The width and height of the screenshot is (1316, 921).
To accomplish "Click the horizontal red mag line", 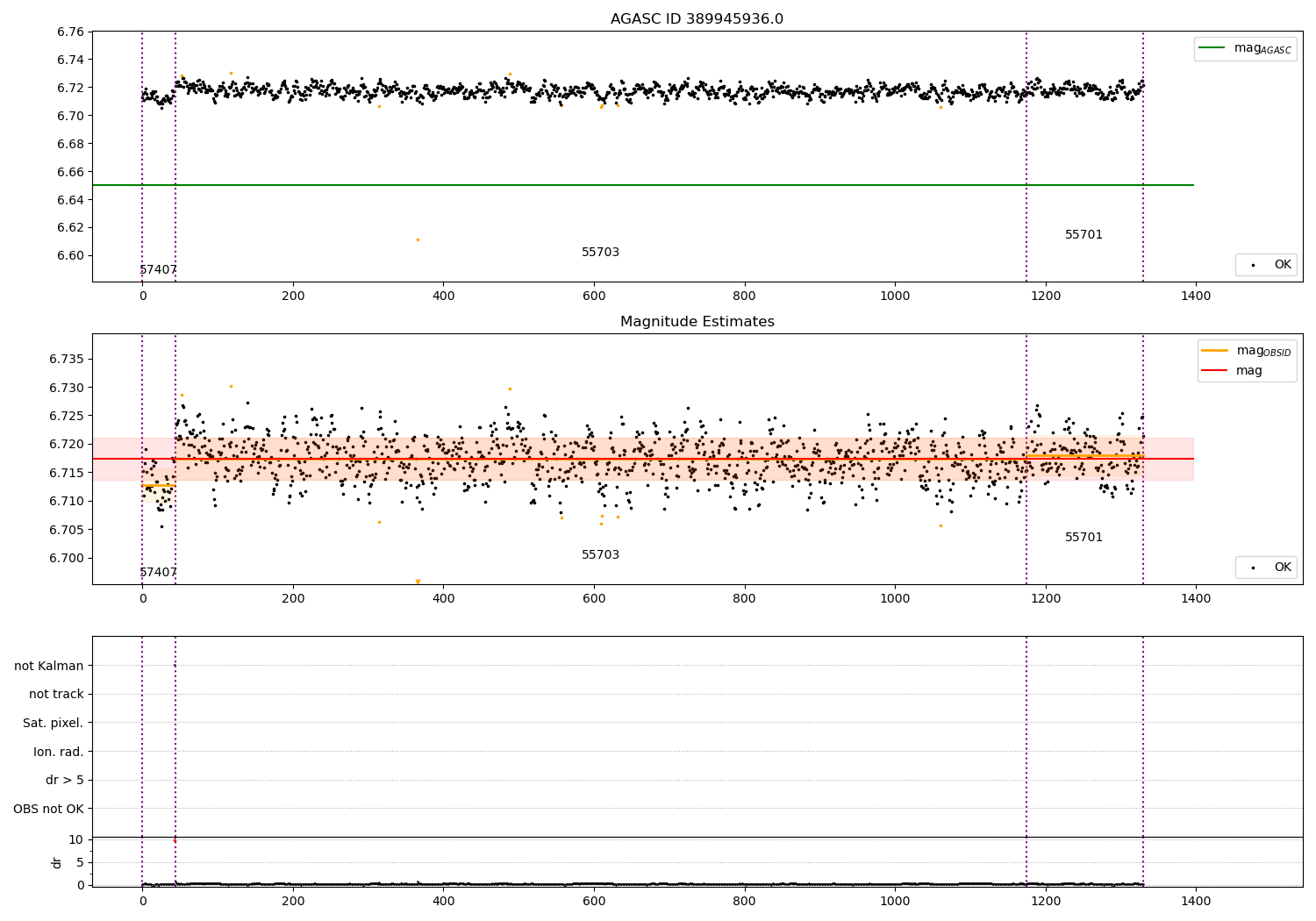I will tap(642, 459).
